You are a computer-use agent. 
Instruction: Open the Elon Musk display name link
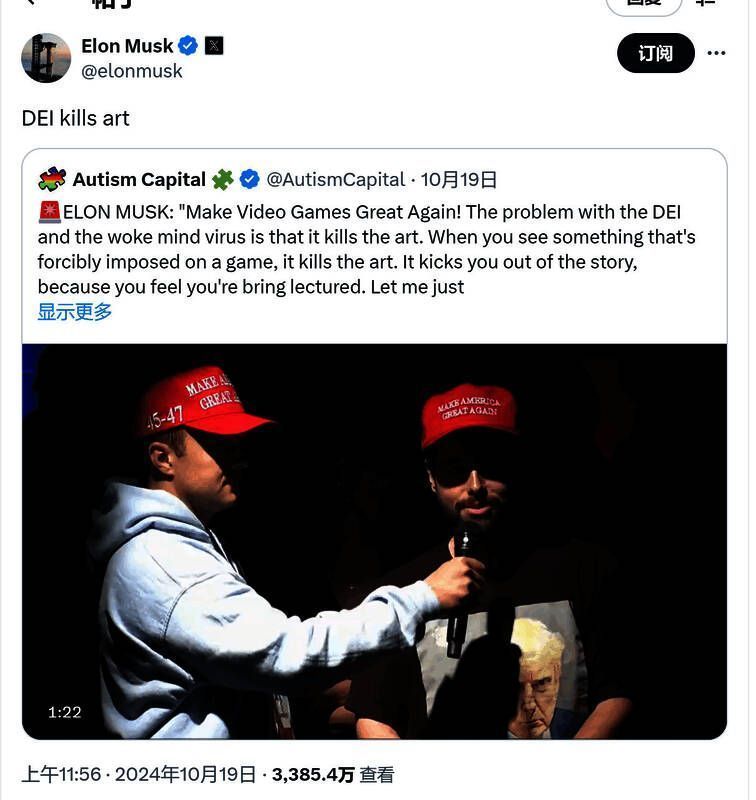127,45
